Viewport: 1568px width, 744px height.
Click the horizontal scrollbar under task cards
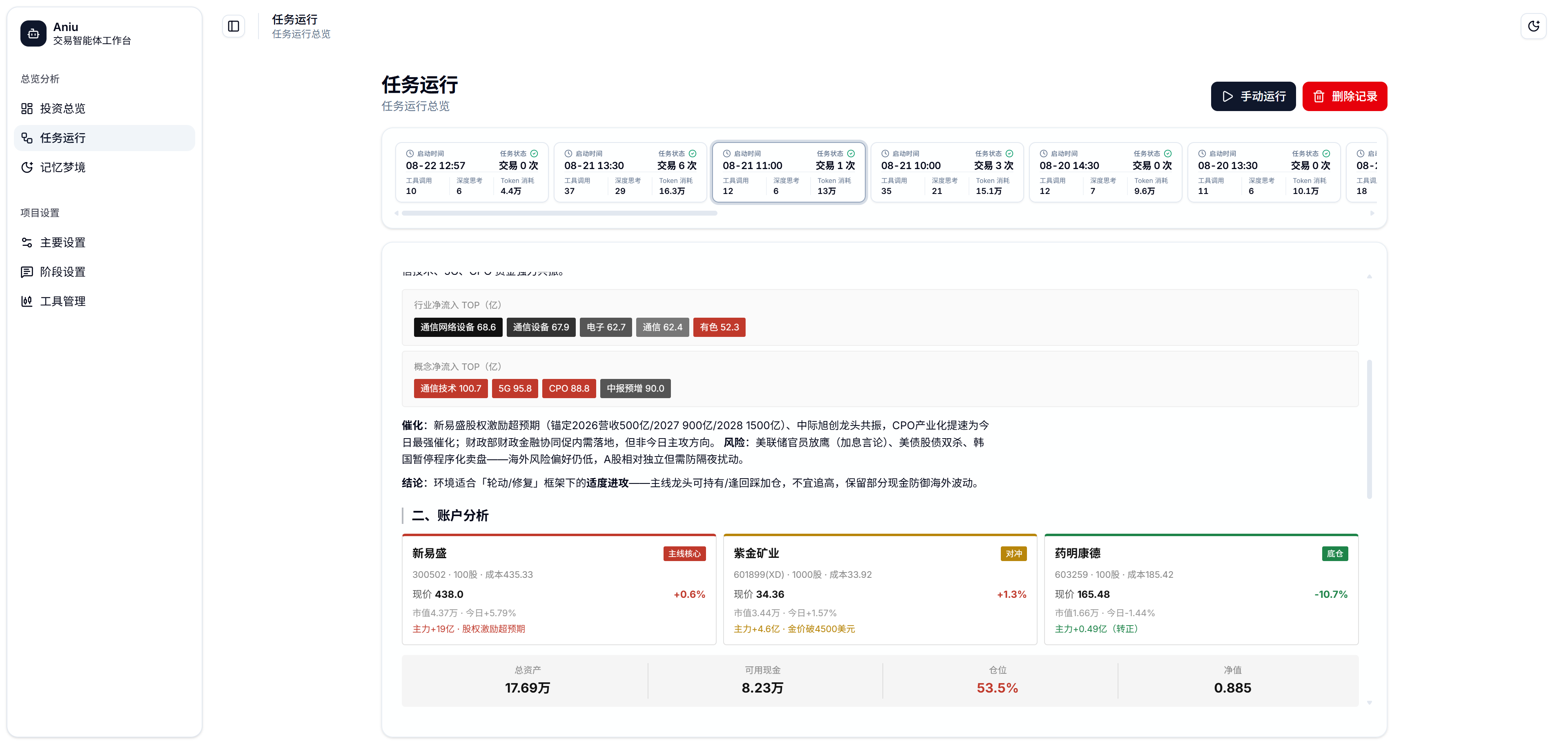point(559,213)
